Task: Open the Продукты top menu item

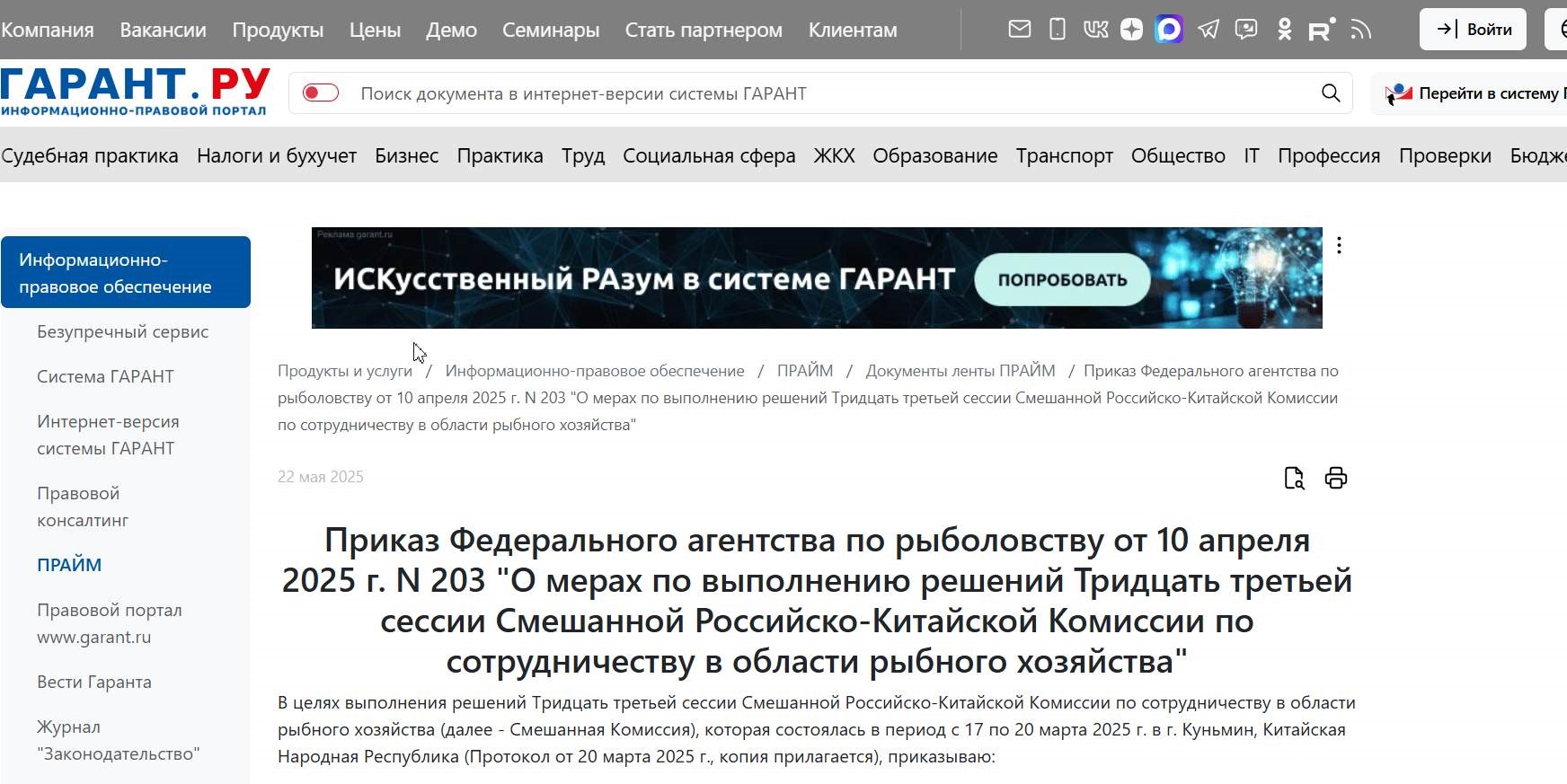Action: (x=278, y=30)
